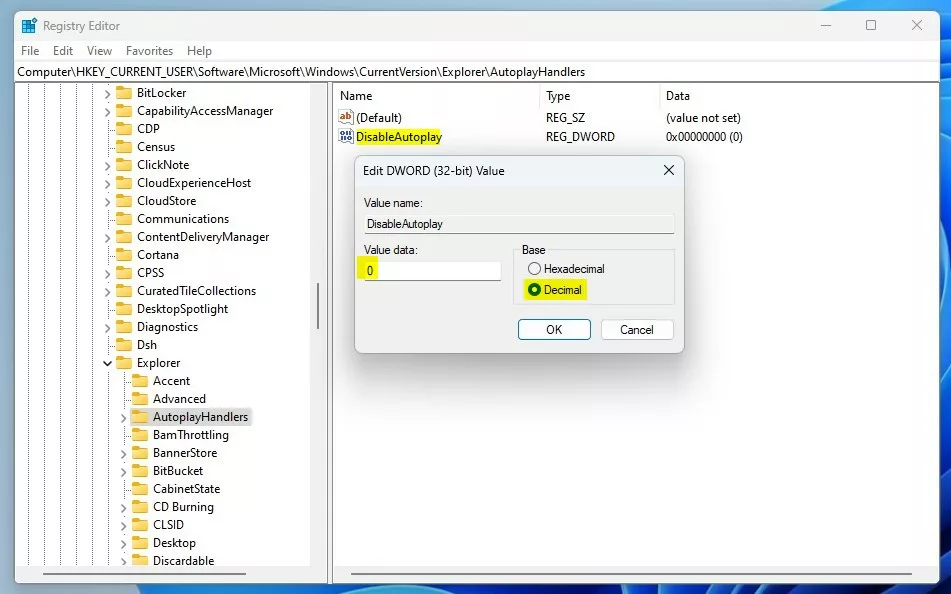
Task: Select the (Default) string value icon
Action: pos(346,117)
